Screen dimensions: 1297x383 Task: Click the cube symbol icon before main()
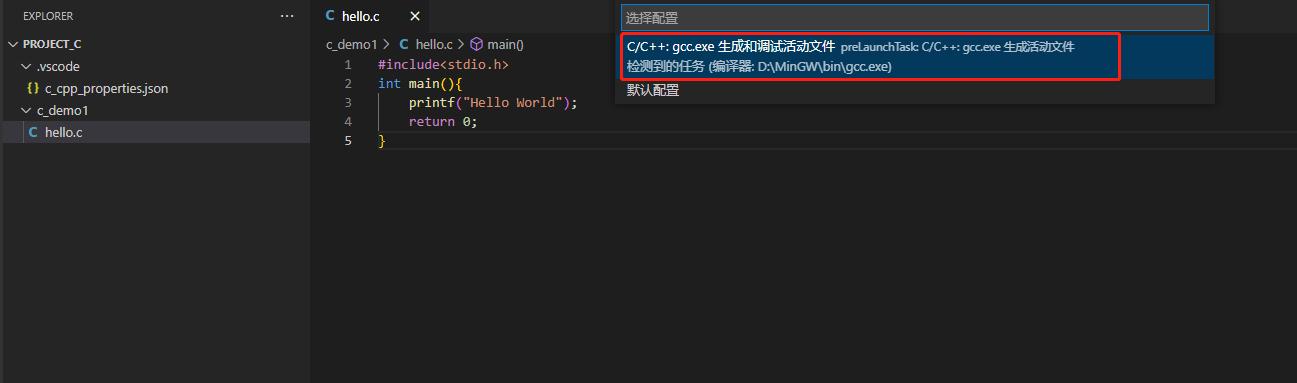pos(477,44)
